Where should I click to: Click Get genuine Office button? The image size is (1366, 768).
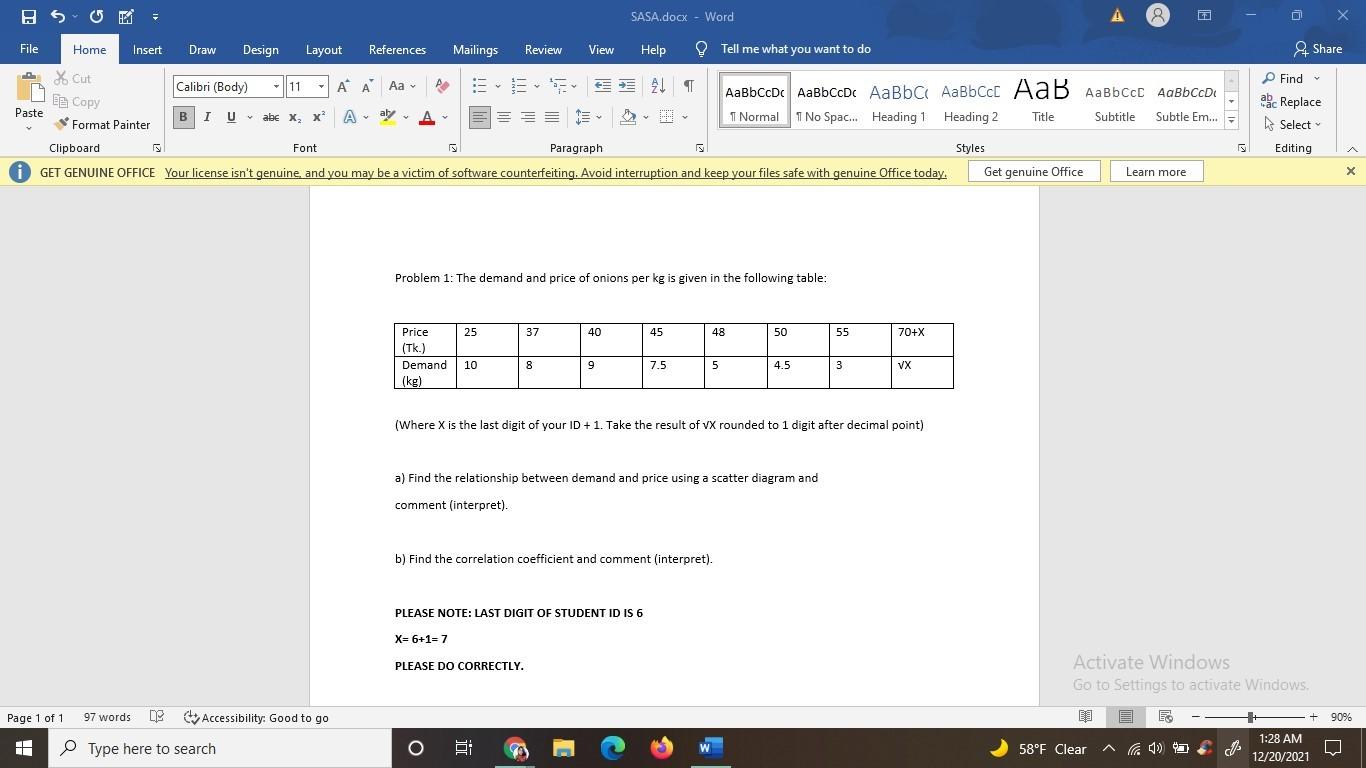tap(1033, 171)
